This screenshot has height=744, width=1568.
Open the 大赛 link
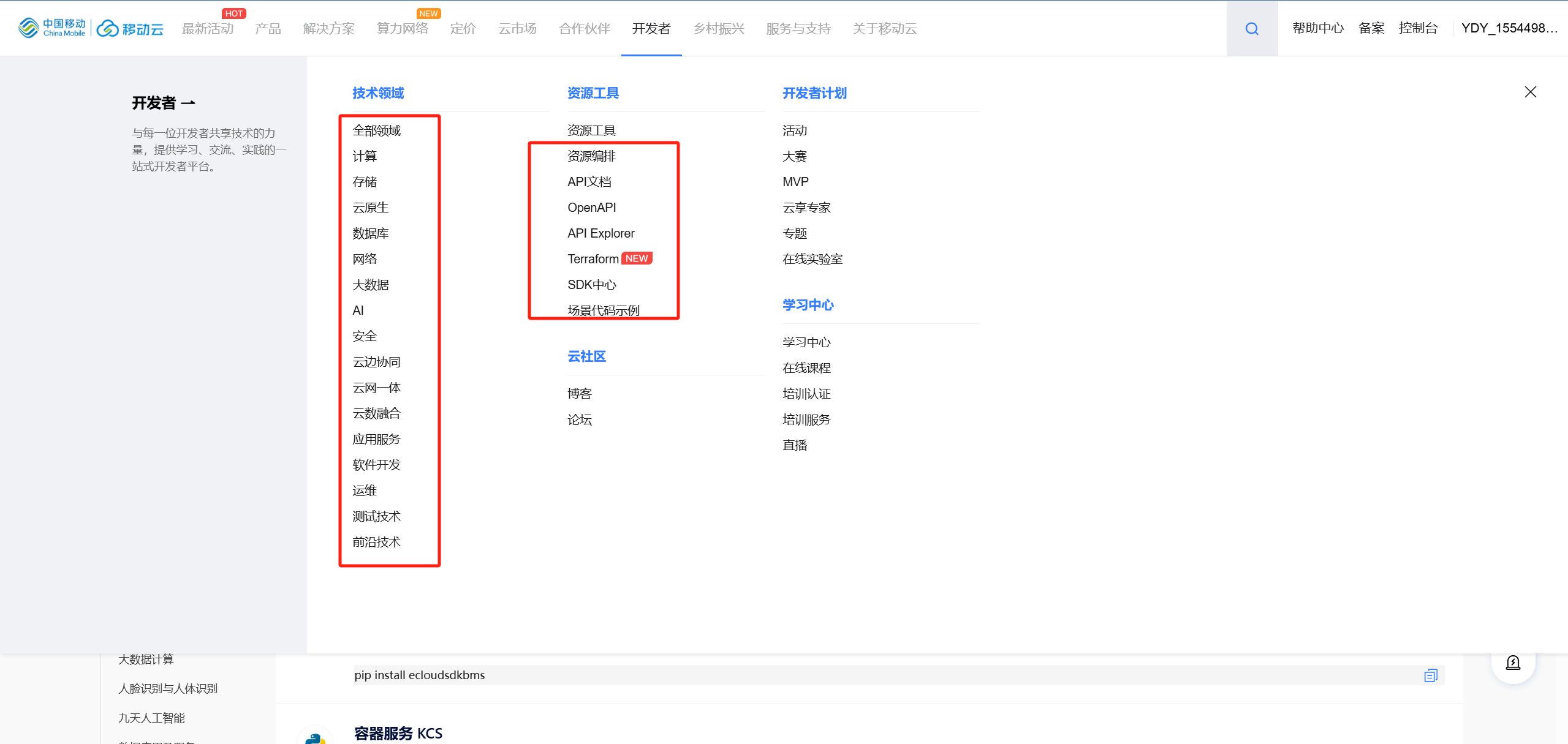point(795,156)
